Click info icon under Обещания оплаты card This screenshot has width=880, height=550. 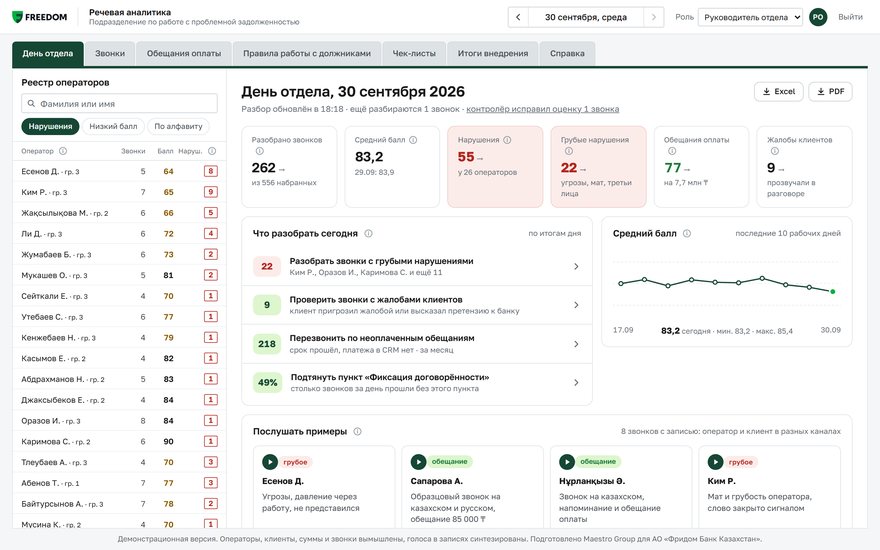[672, 151]
